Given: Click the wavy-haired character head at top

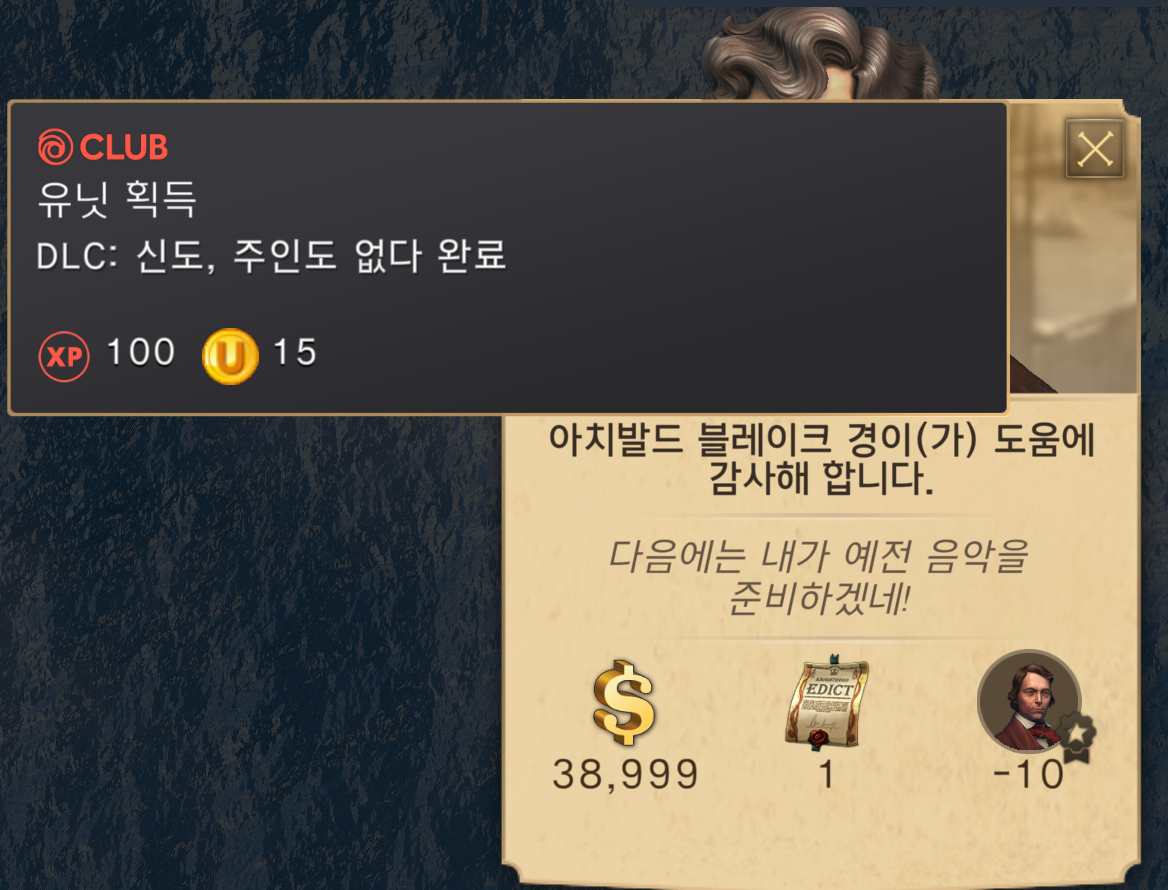Looking at the screenshot, I should pyautogui.click(x=819, y=54).
